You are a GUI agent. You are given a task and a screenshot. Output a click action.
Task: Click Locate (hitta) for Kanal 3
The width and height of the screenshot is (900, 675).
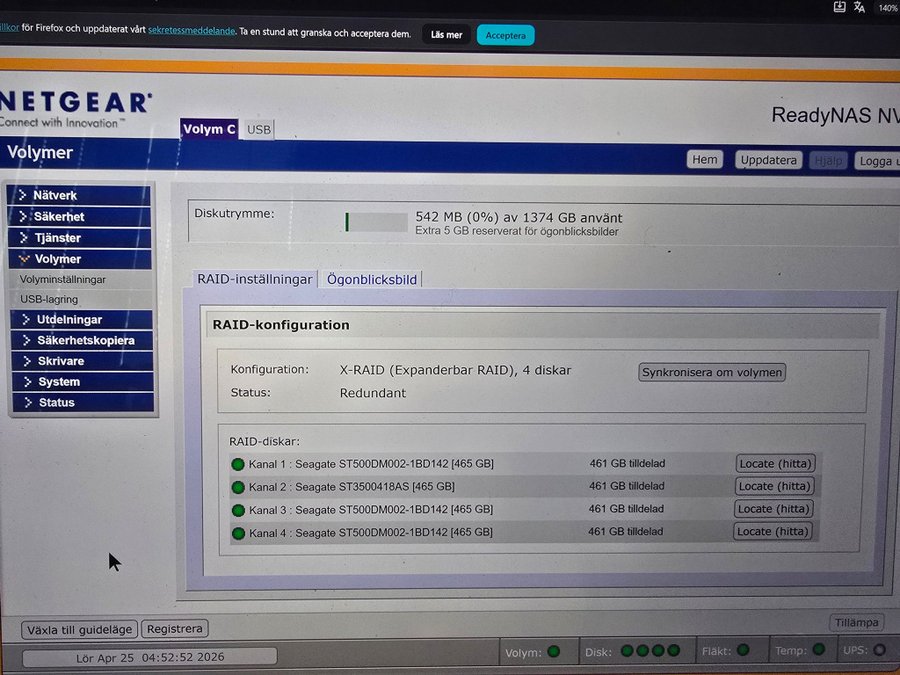coord(774,509)
